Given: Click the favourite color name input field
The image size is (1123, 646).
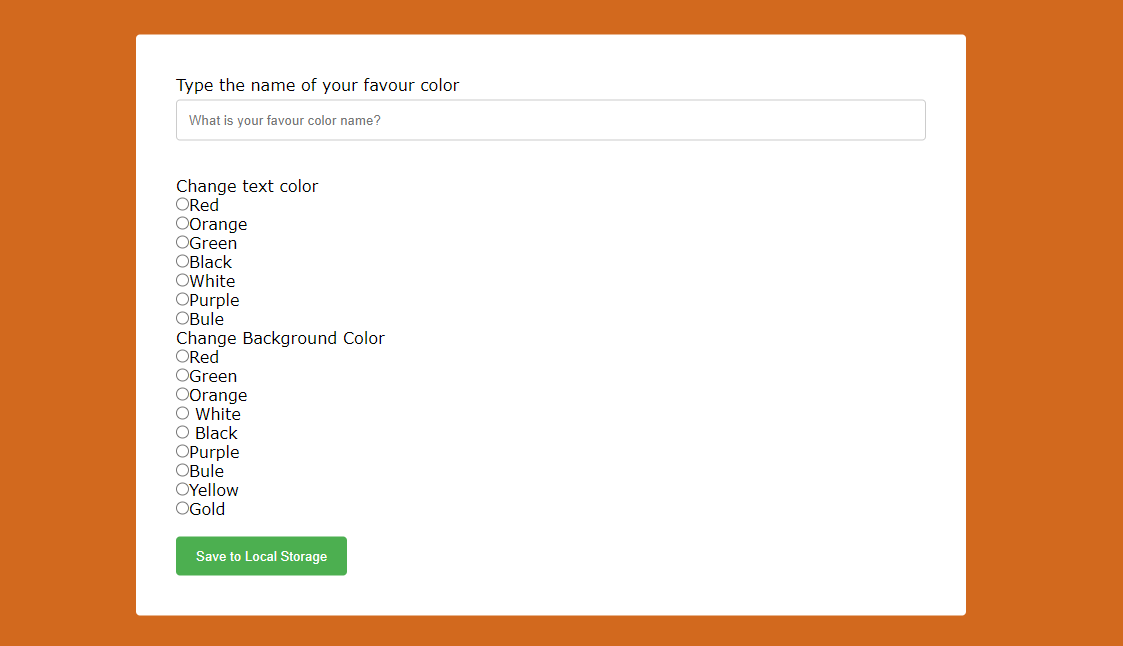Looking at the screenshot, I should pos(550,119).
